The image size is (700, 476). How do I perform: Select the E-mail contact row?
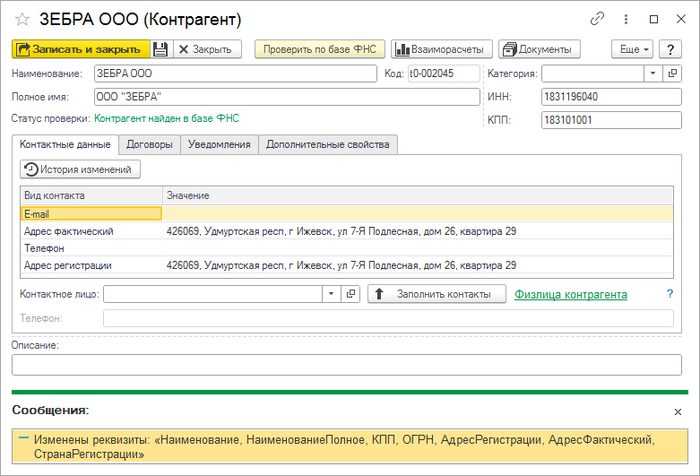tap(90, 213)
